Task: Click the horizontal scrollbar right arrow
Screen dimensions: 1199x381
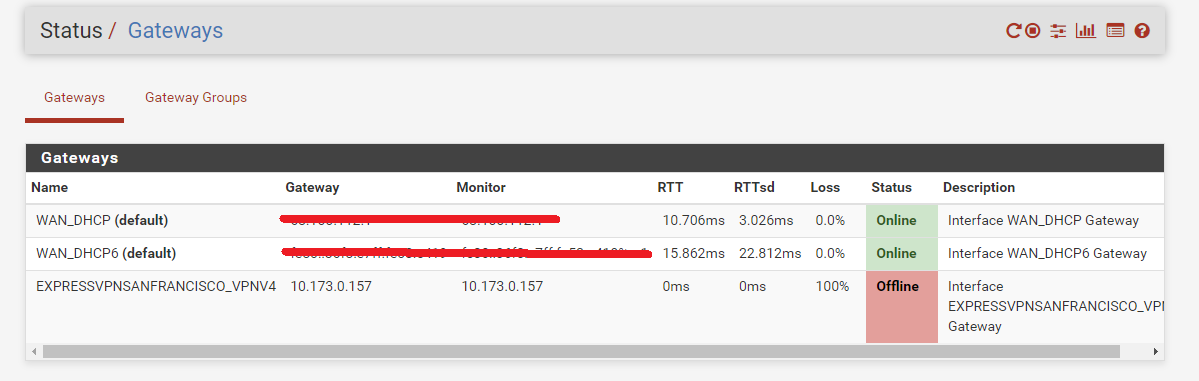Action: pos(1155,351)
